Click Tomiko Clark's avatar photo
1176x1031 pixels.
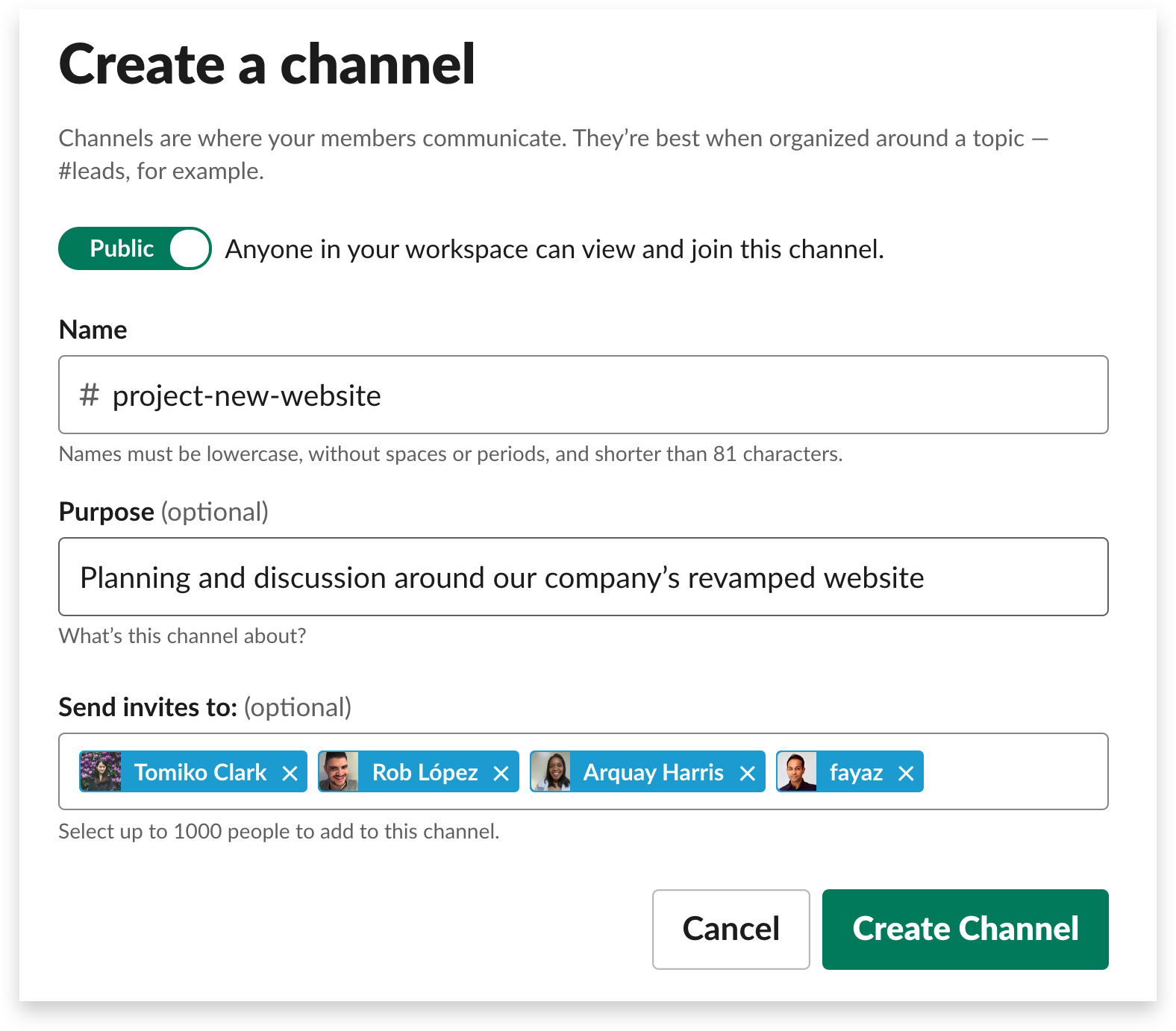[101, 771]
